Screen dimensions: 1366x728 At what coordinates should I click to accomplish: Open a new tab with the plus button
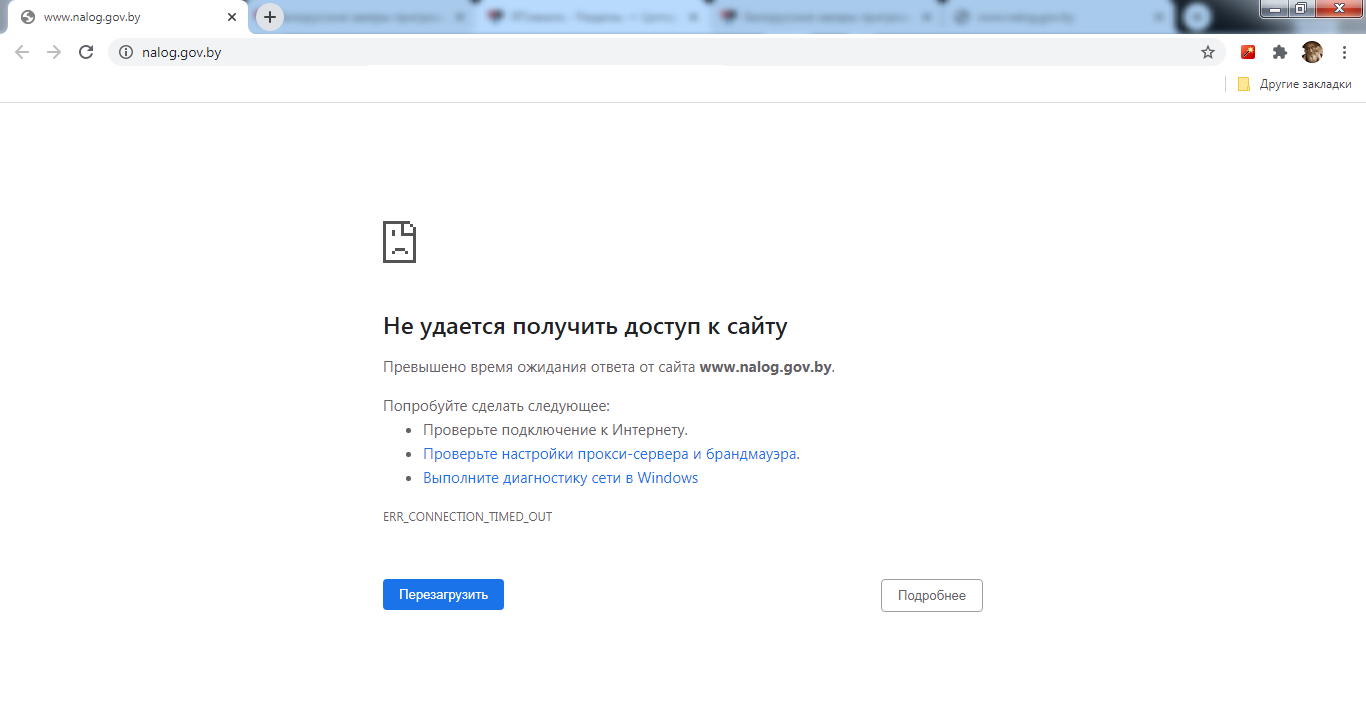(269, 17)
